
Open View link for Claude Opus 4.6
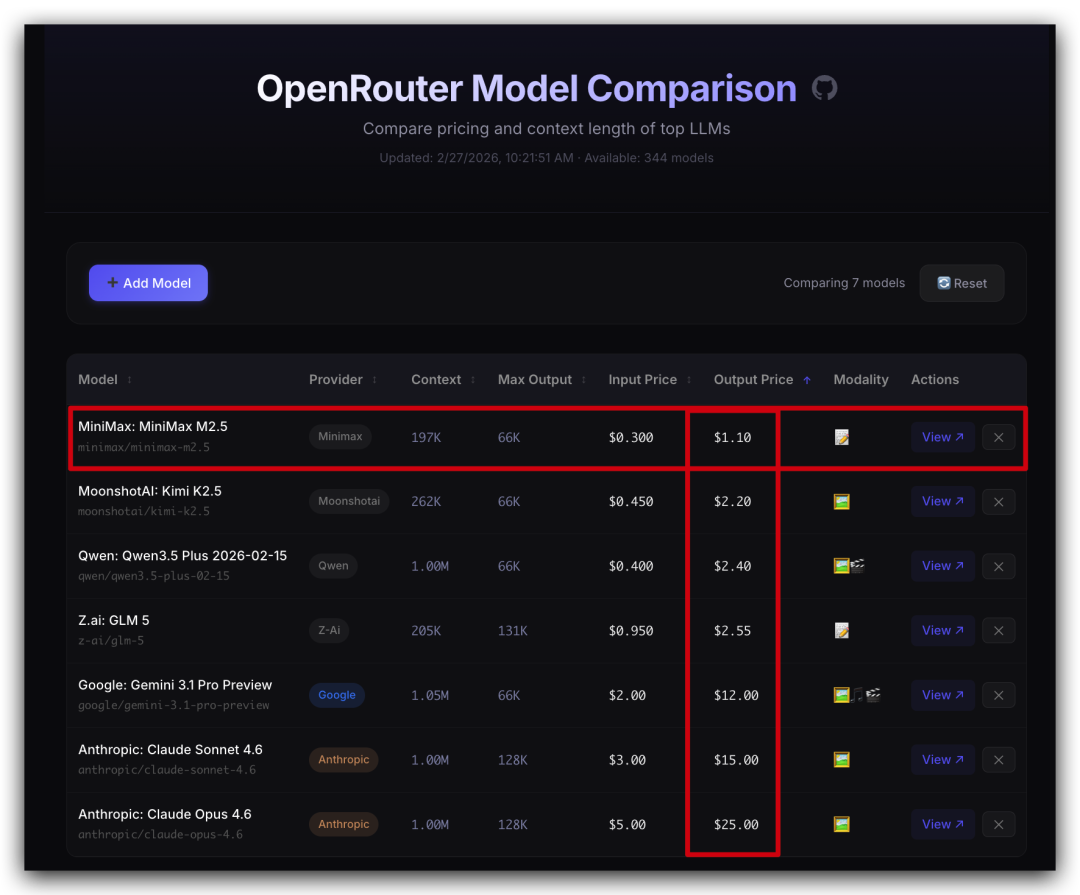[942, 825]
